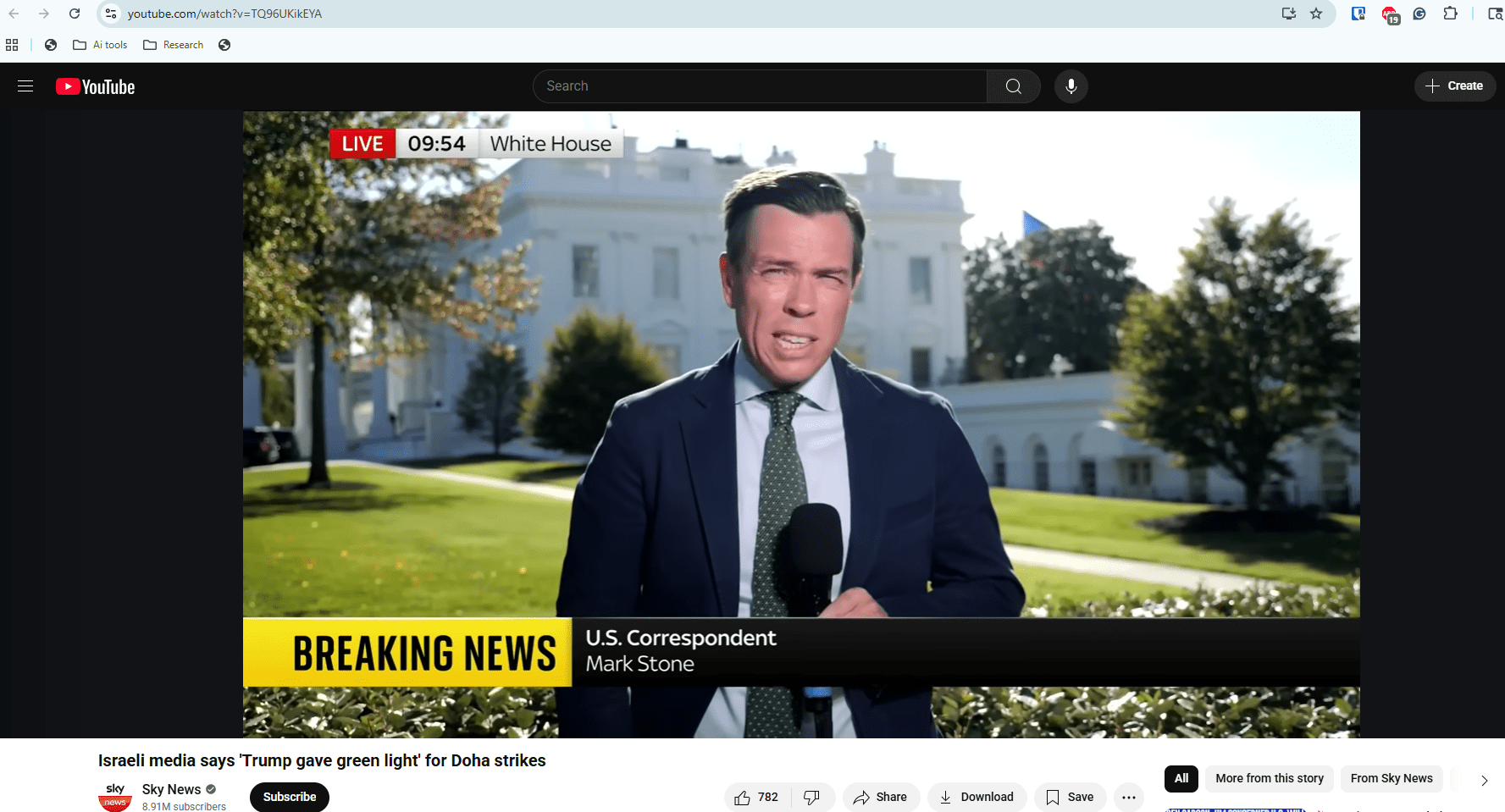The height and width of the screenshot is (812, 1505).
Task: Expand the Create button menu
Action: pyautogui.click(x=1454, y=86)
